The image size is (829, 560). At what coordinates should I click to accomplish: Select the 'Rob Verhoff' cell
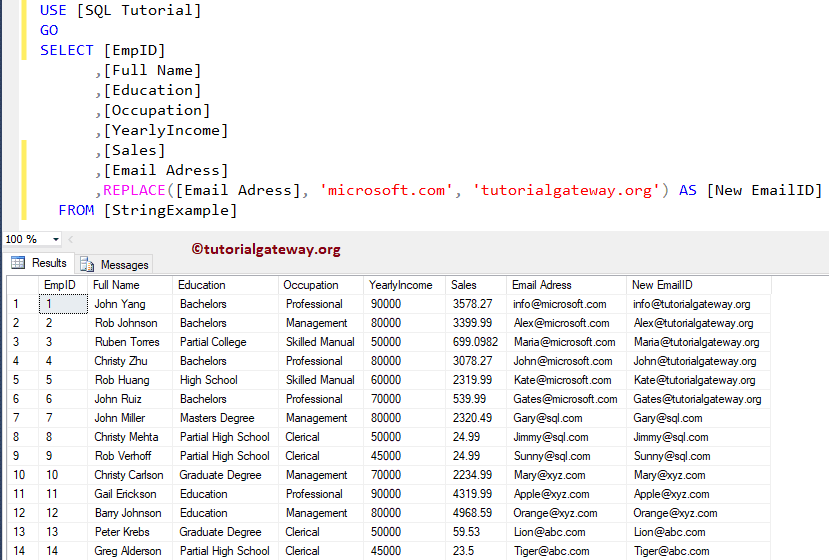click(x=130, y=456)
